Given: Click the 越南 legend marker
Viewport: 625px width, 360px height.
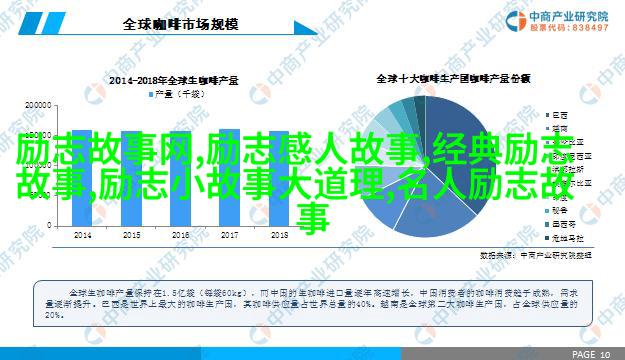Looking at the screenshot, I should coord(548,129).
